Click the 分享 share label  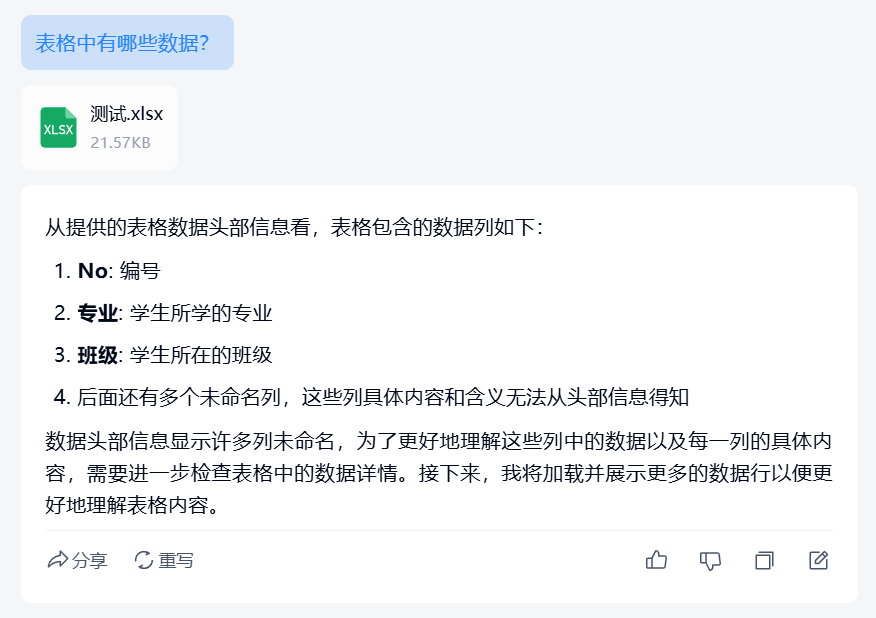click(x=90, y=560)
